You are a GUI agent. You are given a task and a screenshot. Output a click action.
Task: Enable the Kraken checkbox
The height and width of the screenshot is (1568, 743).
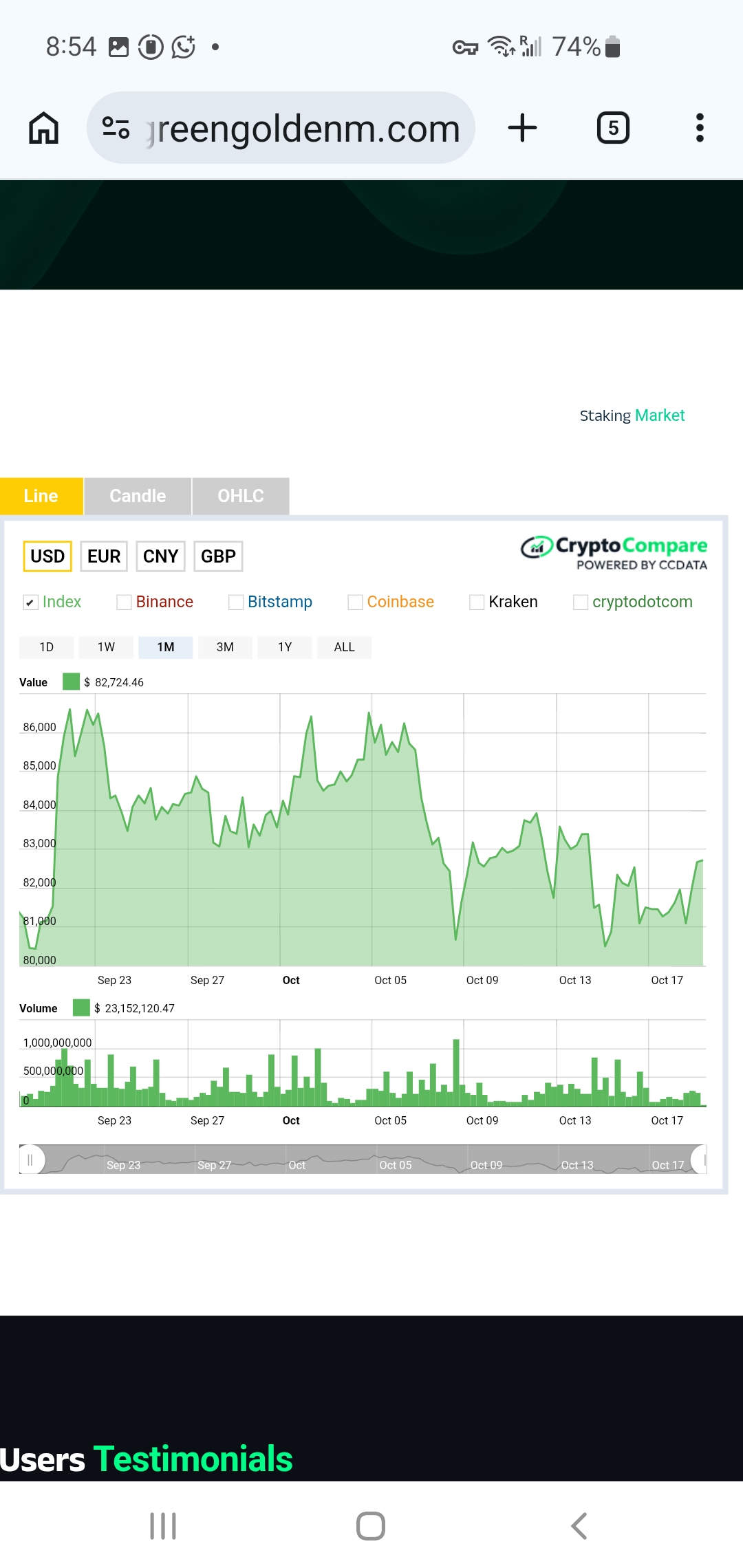[477, 602]
